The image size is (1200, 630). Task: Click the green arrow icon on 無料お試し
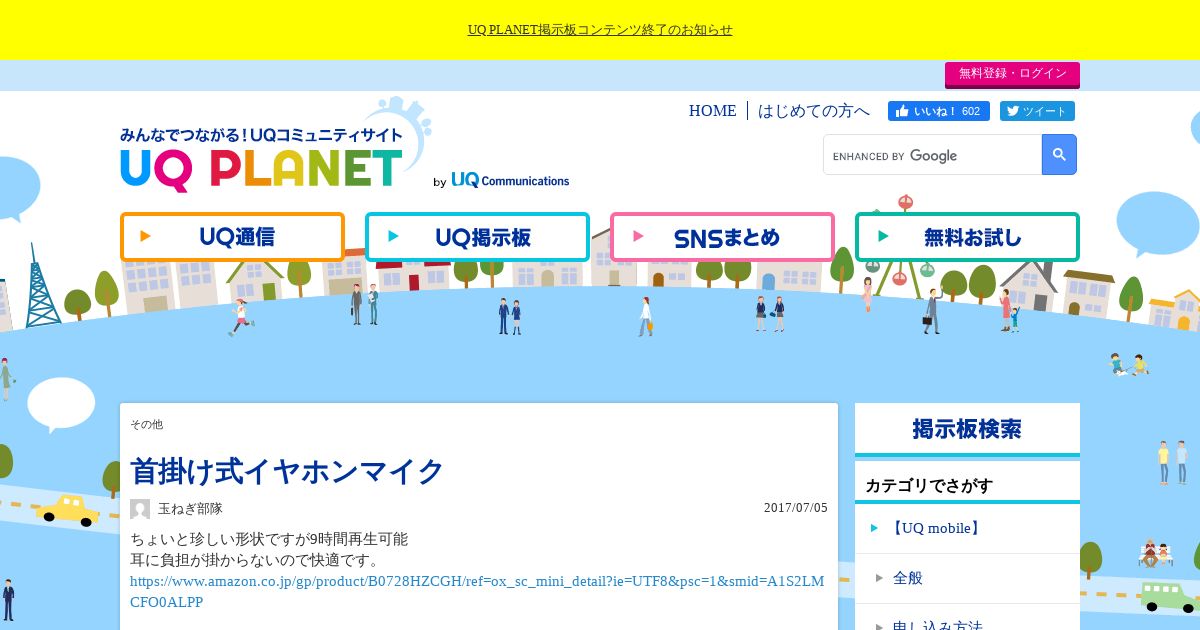[x=883, y=237]
